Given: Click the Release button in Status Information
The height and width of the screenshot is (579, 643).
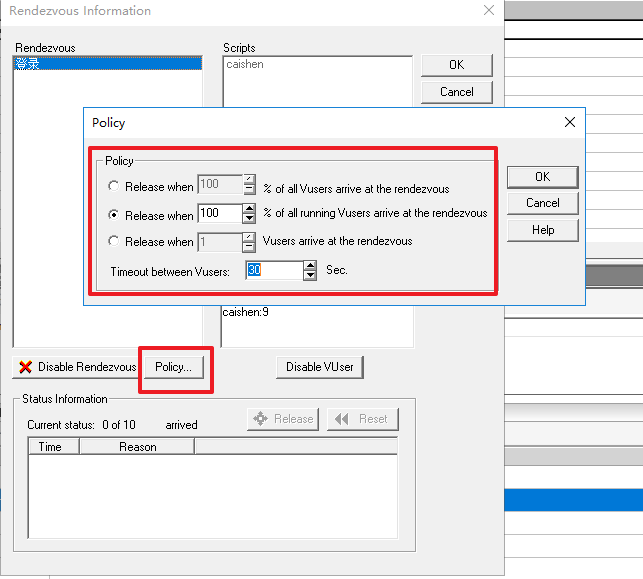Looking at the screenshot, I should (x=283, y=419).
